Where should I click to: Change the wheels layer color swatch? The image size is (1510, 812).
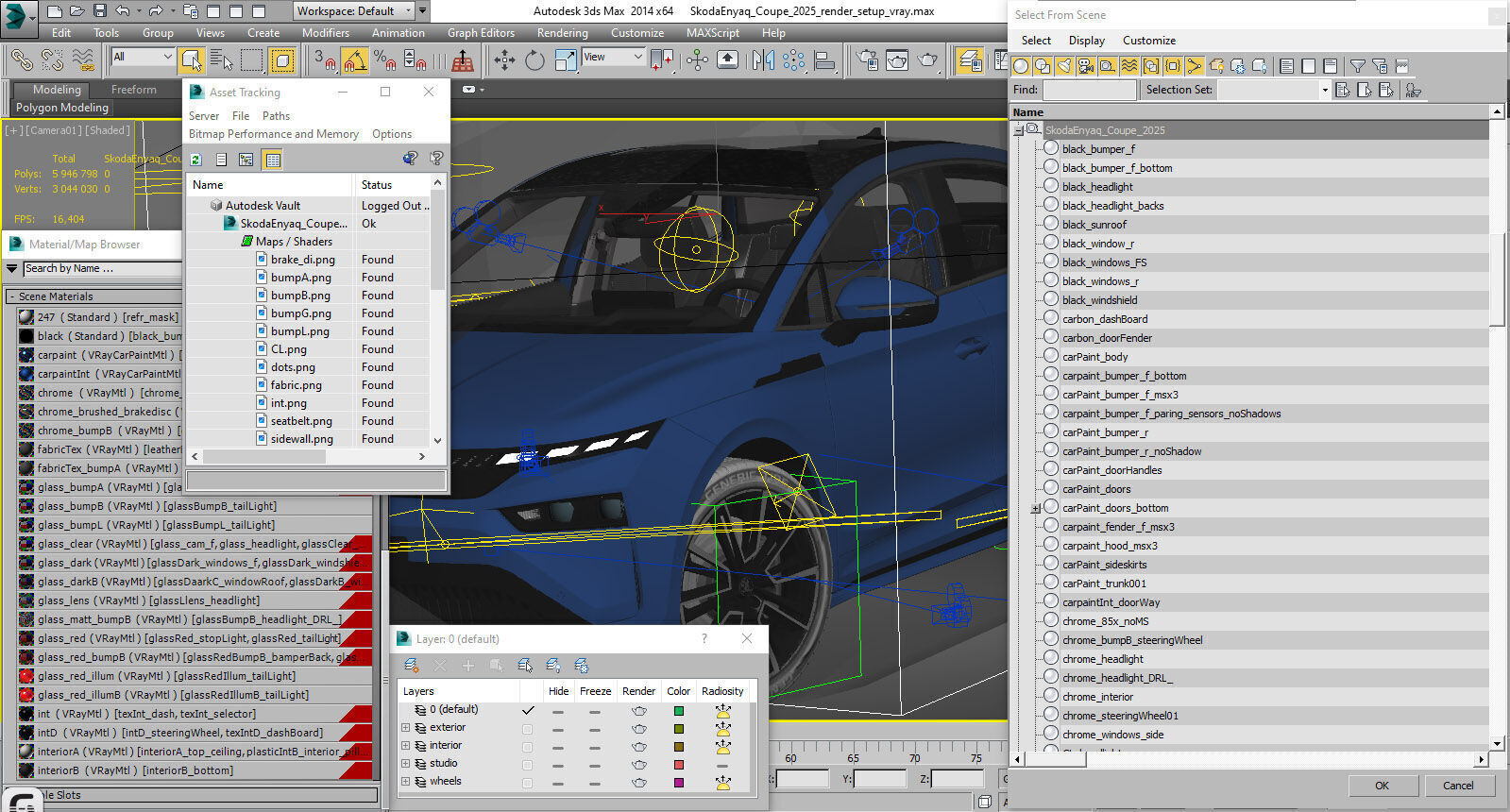tap(678, 782)
